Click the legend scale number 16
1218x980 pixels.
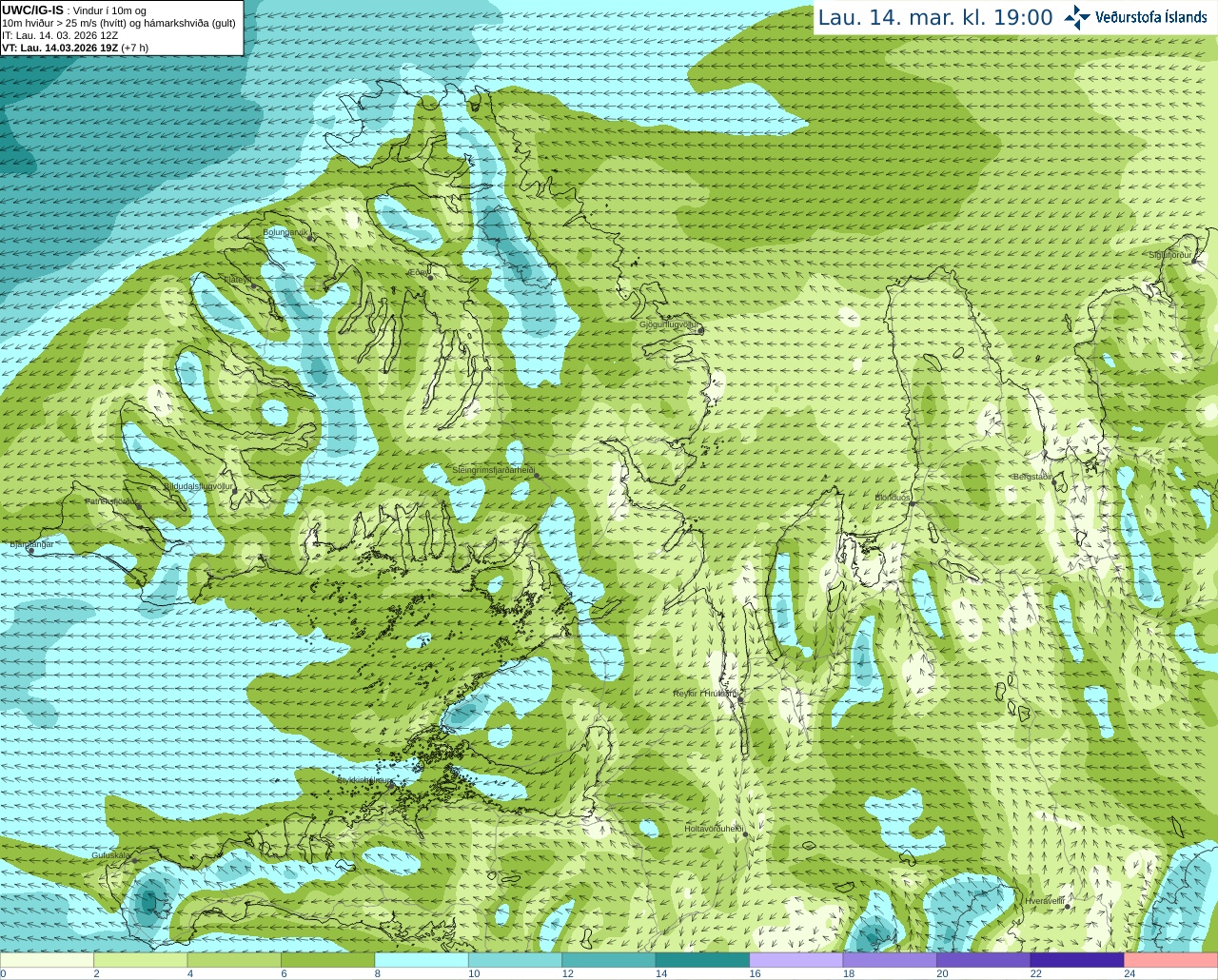(x=756, y=973)
